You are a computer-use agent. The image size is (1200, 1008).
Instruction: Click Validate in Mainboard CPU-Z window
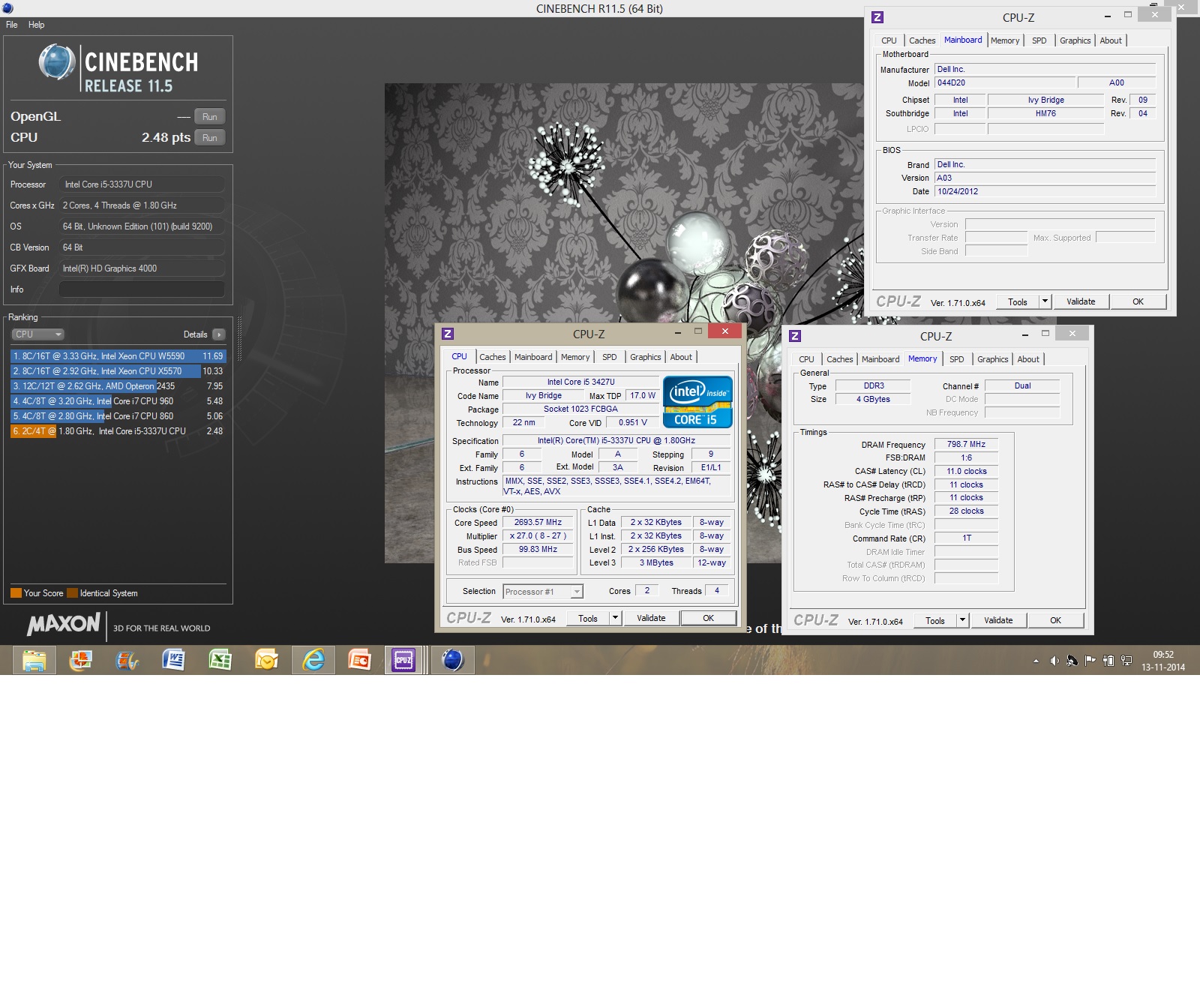pyautogui.click(x=1081, y=301)
